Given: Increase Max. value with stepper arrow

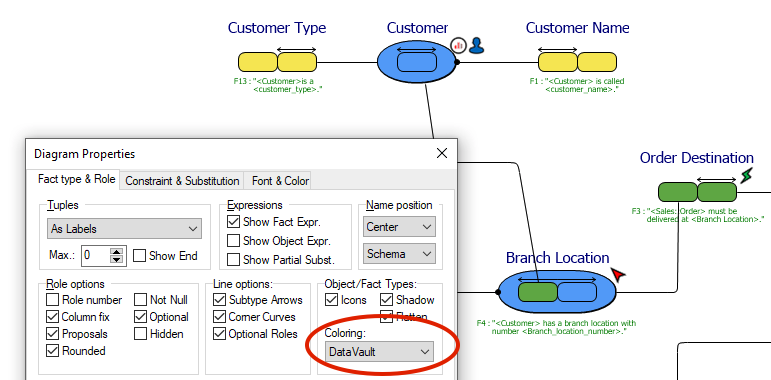Looking at the screenshot, I should coord(117,252).
